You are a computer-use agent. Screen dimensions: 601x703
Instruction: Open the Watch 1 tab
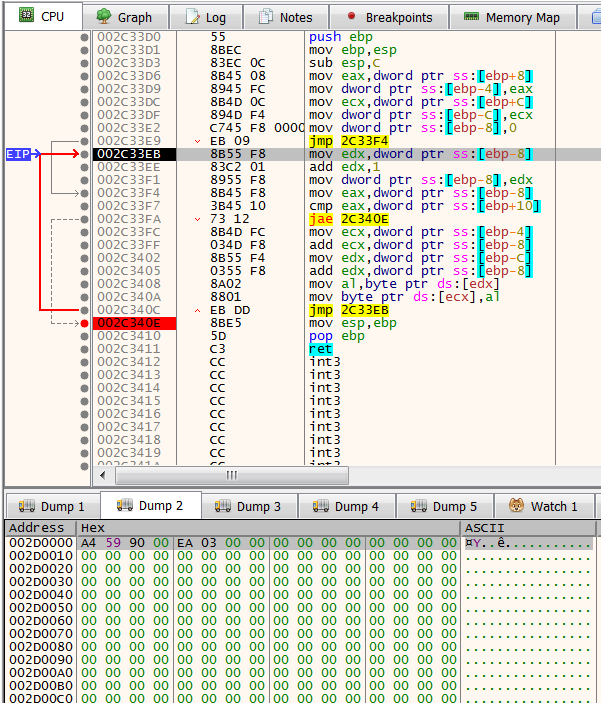pyautogui.click(x=544, y=506)
